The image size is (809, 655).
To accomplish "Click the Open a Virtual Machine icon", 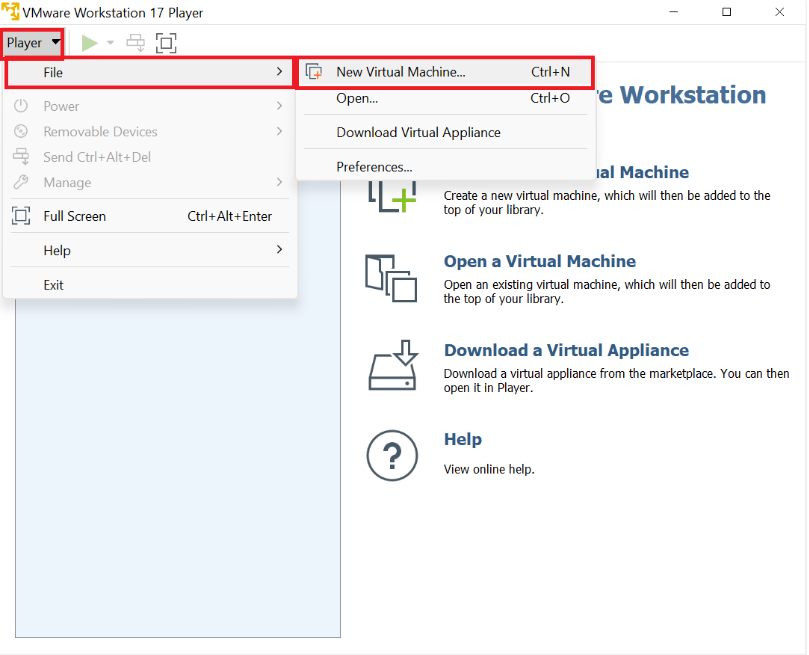I will click(391, 278).
